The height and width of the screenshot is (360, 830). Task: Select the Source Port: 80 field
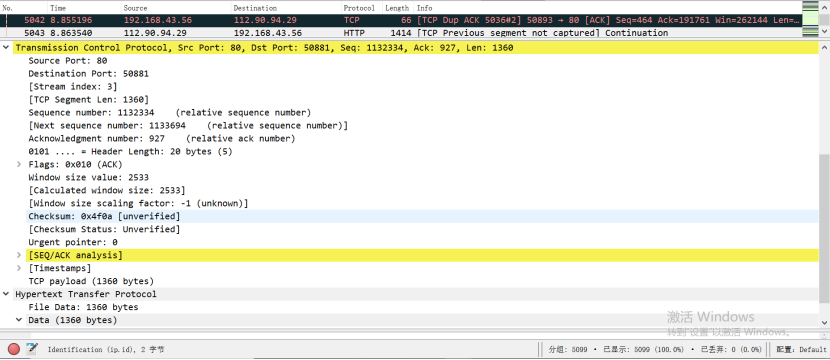[x=68, y=61]
